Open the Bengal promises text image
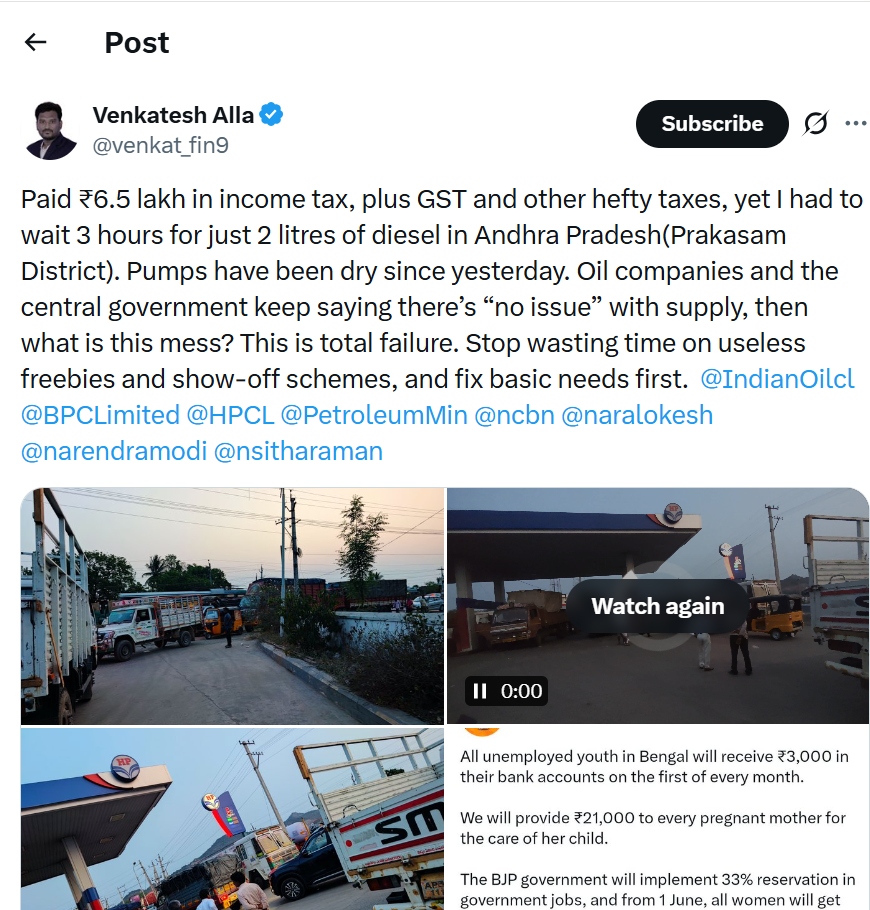Viewport: 870px width, 910px height. pyautogui.click(x=657, y=820)
